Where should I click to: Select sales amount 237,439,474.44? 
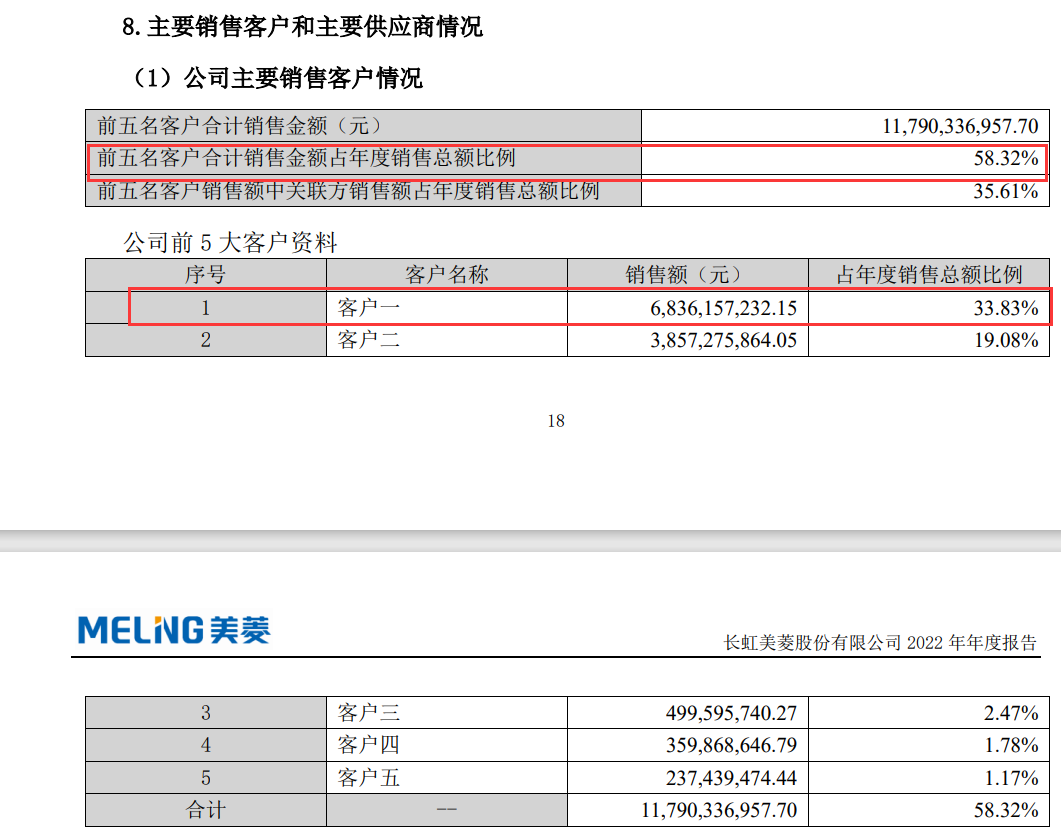(731, 778)
